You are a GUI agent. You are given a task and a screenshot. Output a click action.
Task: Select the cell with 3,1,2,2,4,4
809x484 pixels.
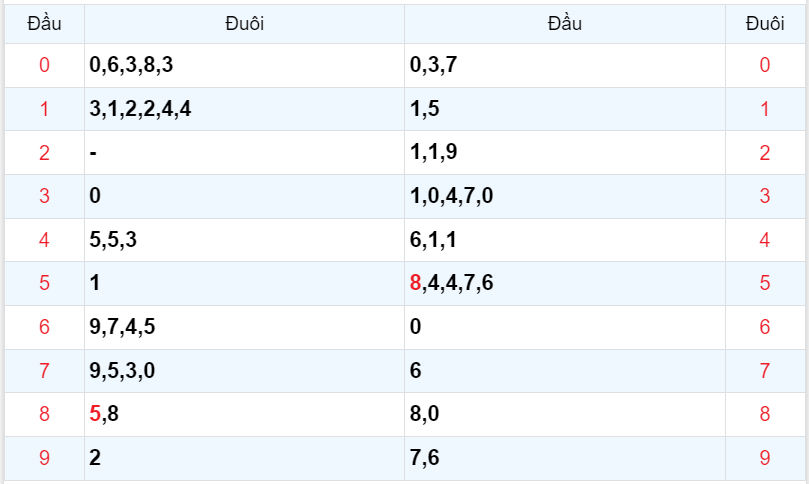(x=140, y=109)
